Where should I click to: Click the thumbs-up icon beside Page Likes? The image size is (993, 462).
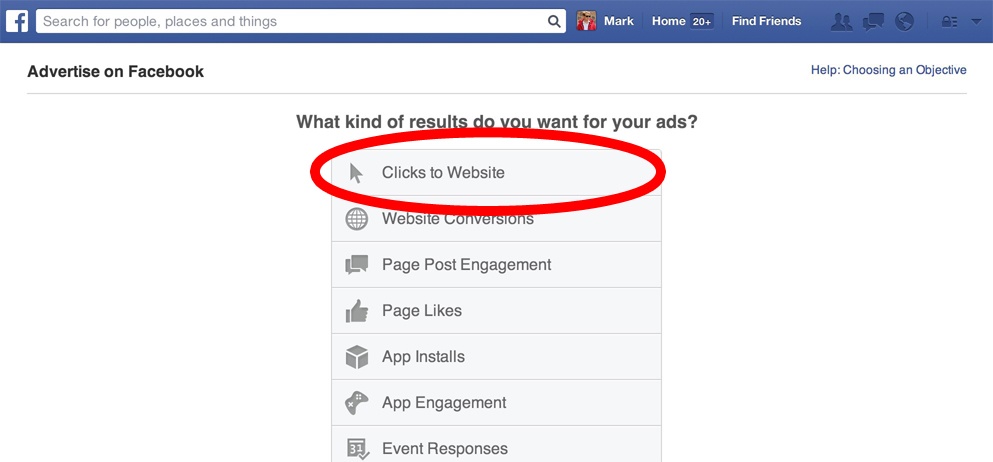357,311
